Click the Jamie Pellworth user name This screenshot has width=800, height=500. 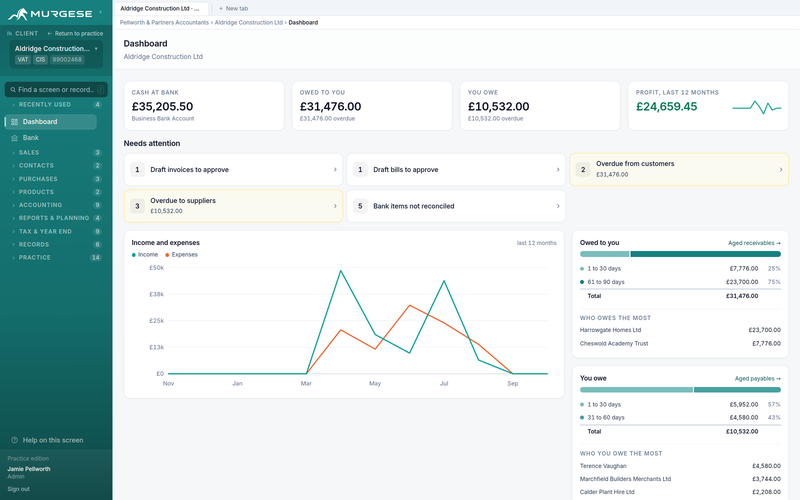click(x=29, y=469)
